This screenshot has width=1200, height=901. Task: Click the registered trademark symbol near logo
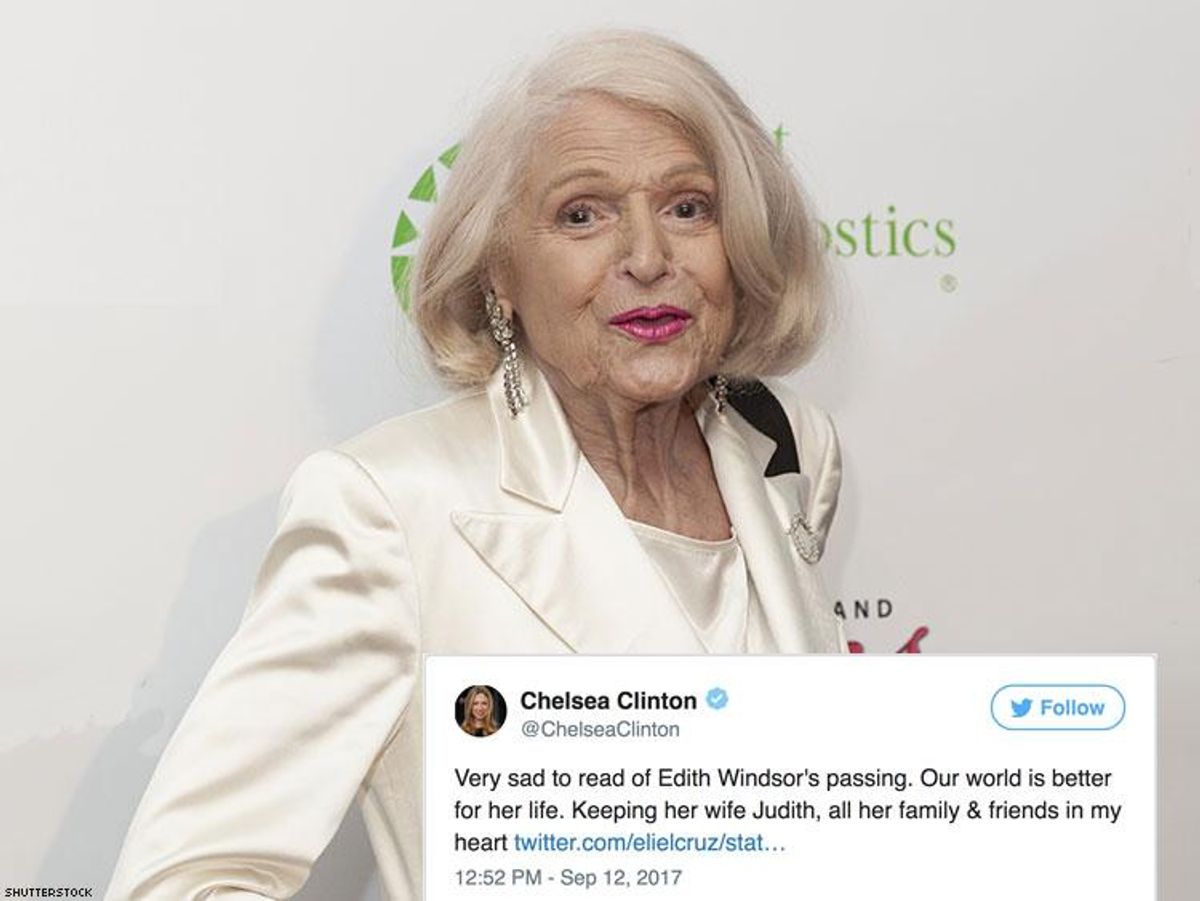[x=948, y=284]
